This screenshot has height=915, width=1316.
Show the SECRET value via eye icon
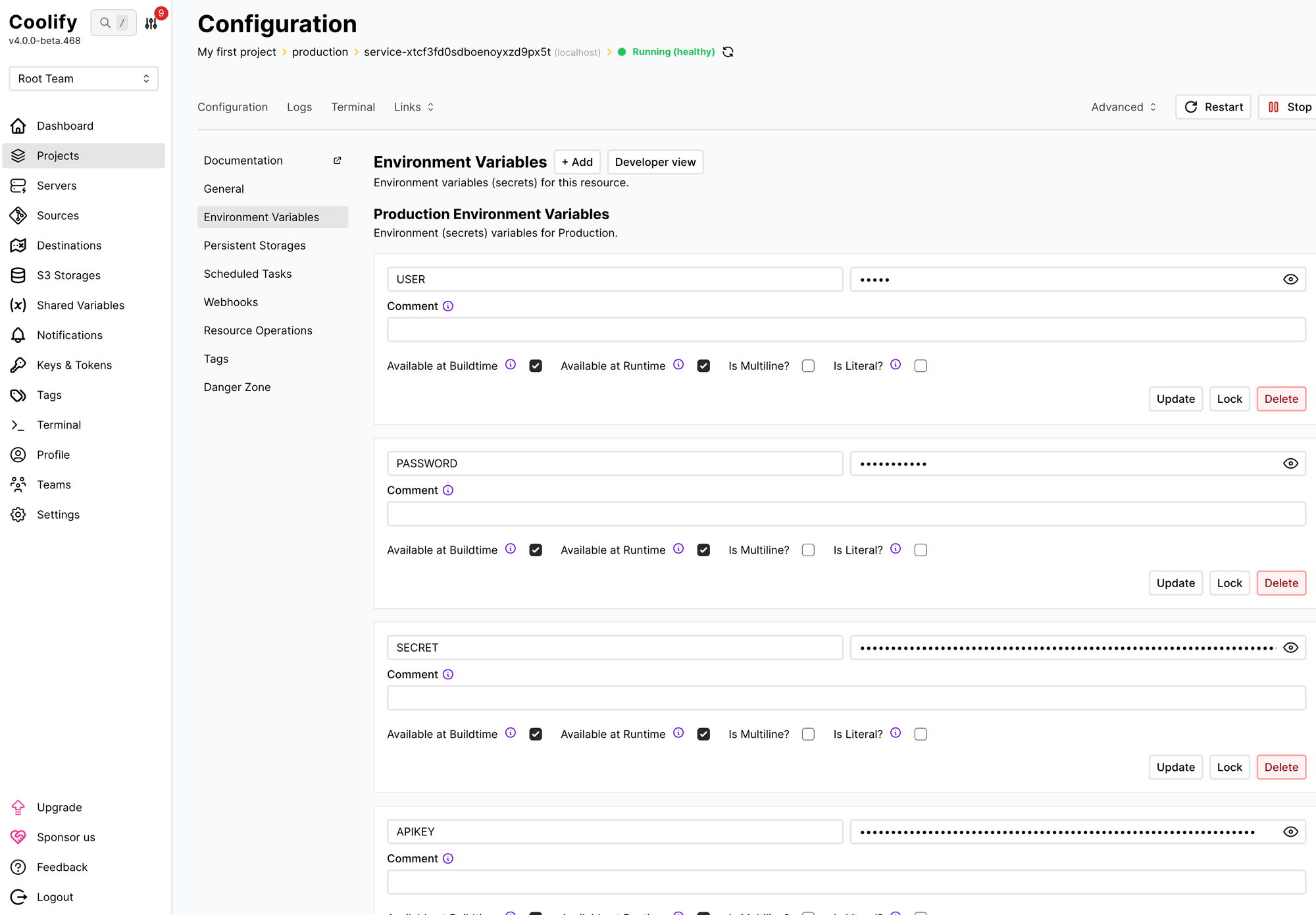point(1290,648)
